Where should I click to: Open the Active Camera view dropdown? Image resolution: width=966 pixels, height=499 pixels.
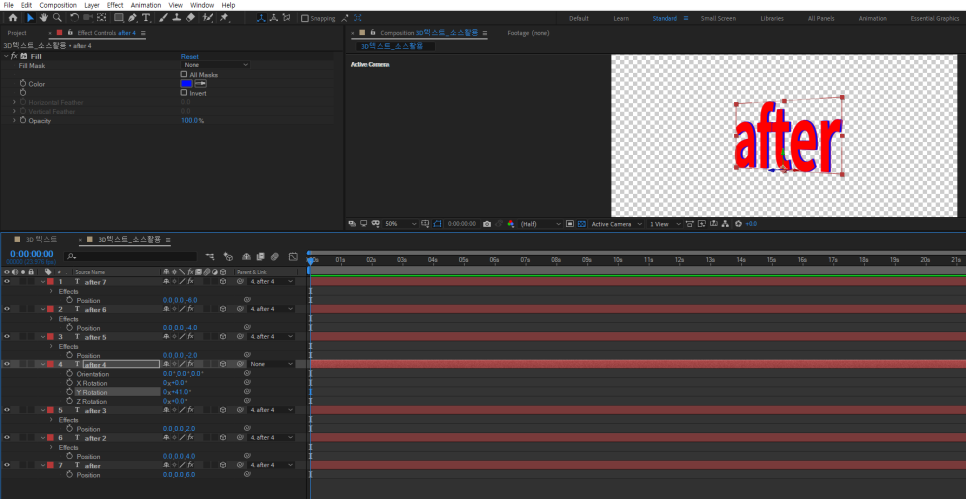coord(617,224)
